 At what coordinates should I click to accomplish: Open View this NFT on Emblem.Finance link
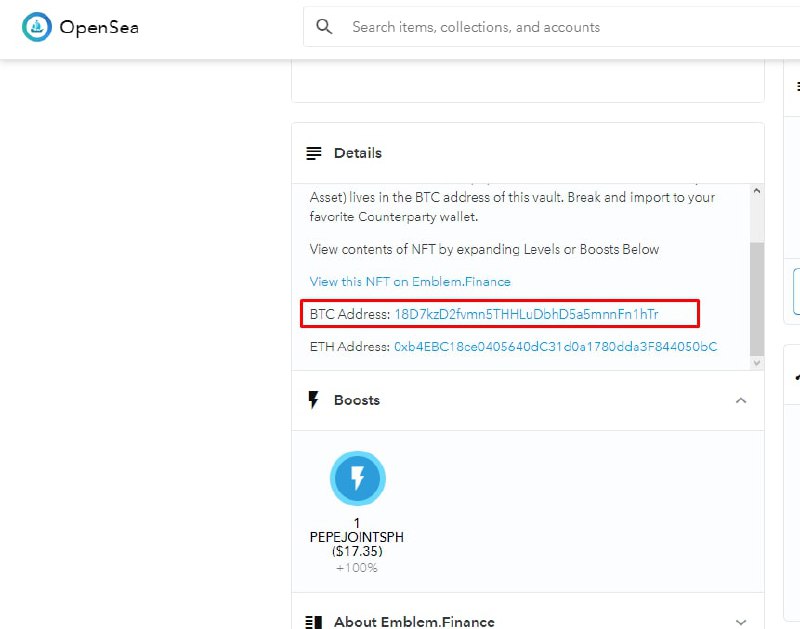tap(410, 282)
